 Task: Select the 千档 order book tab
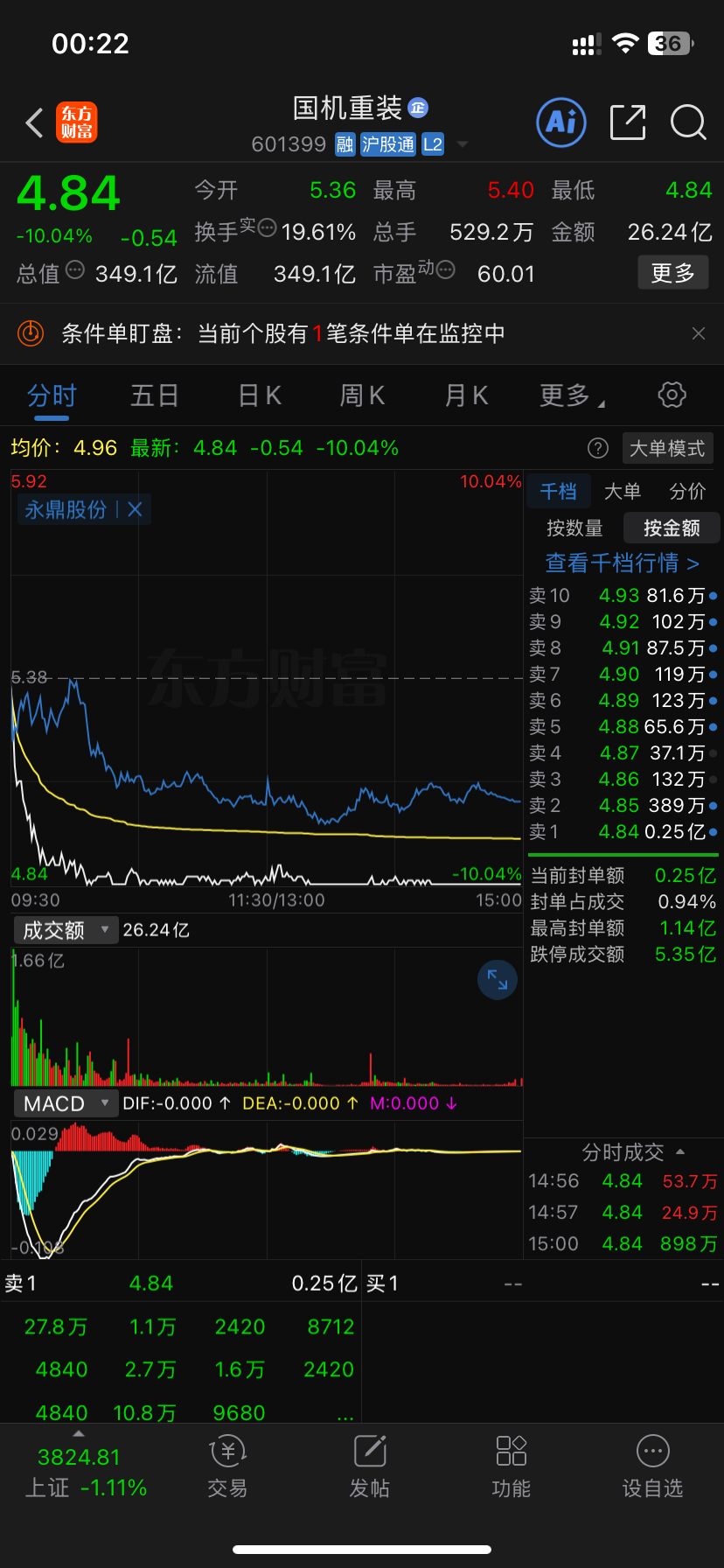(558, 492)
